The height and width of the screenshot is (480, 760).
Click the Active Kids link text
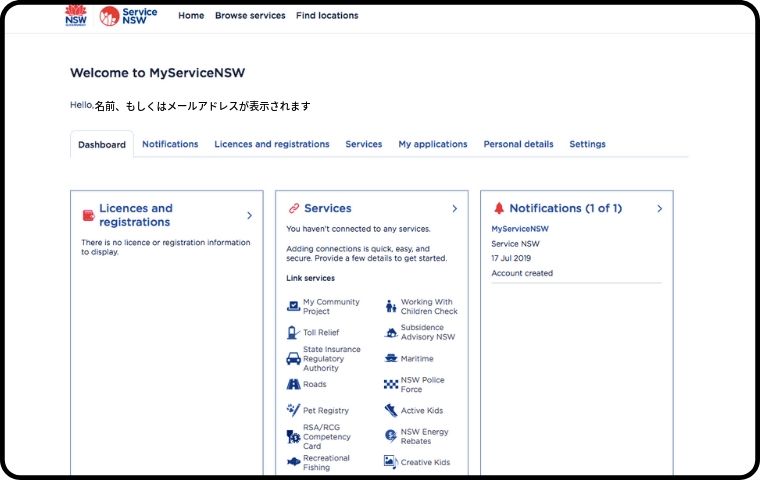[x=422, y=411]
